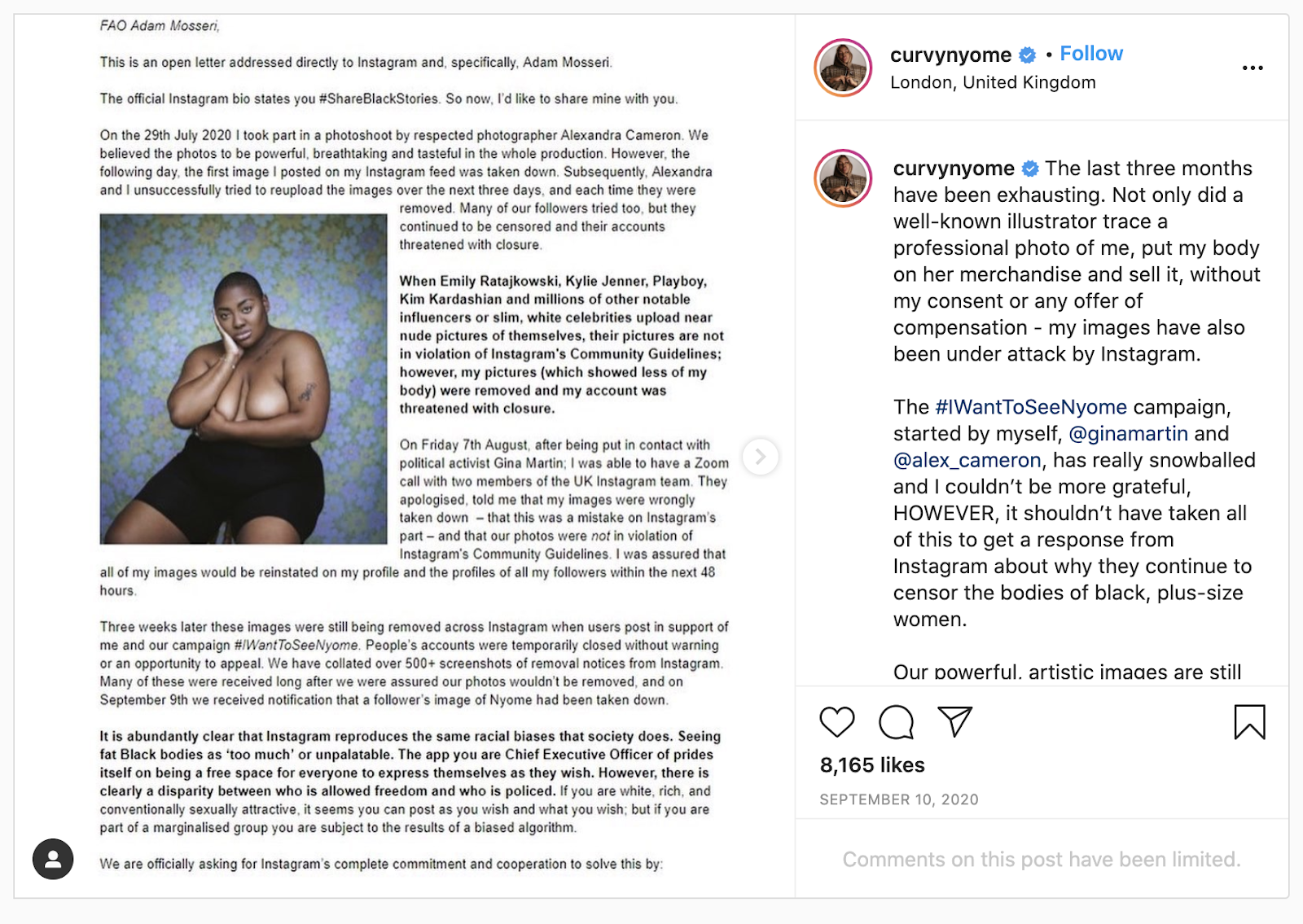Go to next image with right chevron
Image resolution: width=1303 pixels, height=924 pixels.
[760, 457]
